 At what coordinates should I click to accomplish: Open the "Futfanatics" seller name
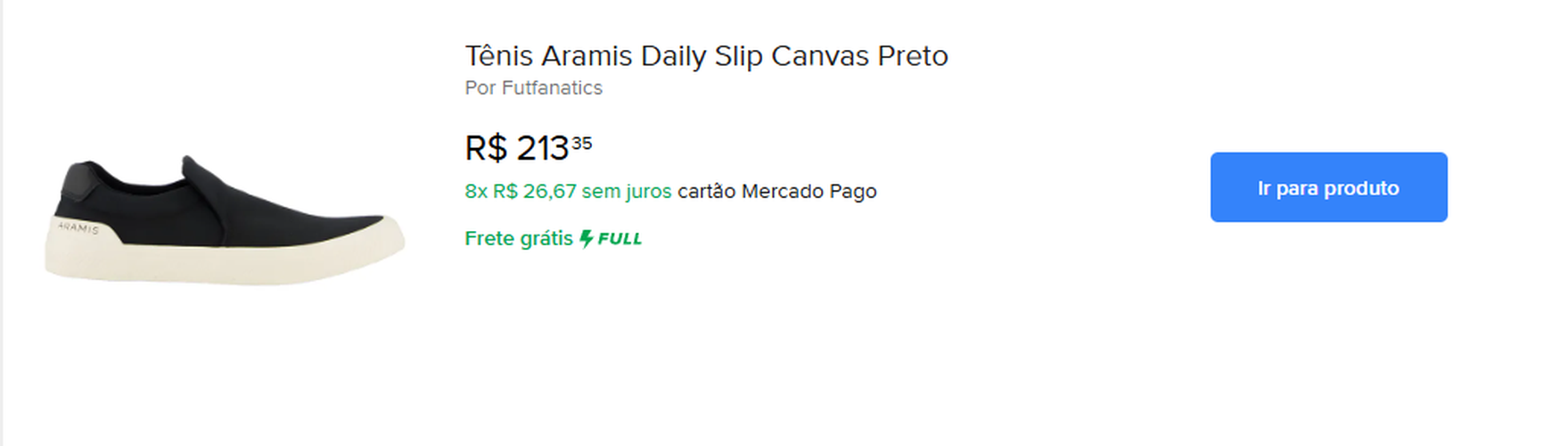coord(552,88)
